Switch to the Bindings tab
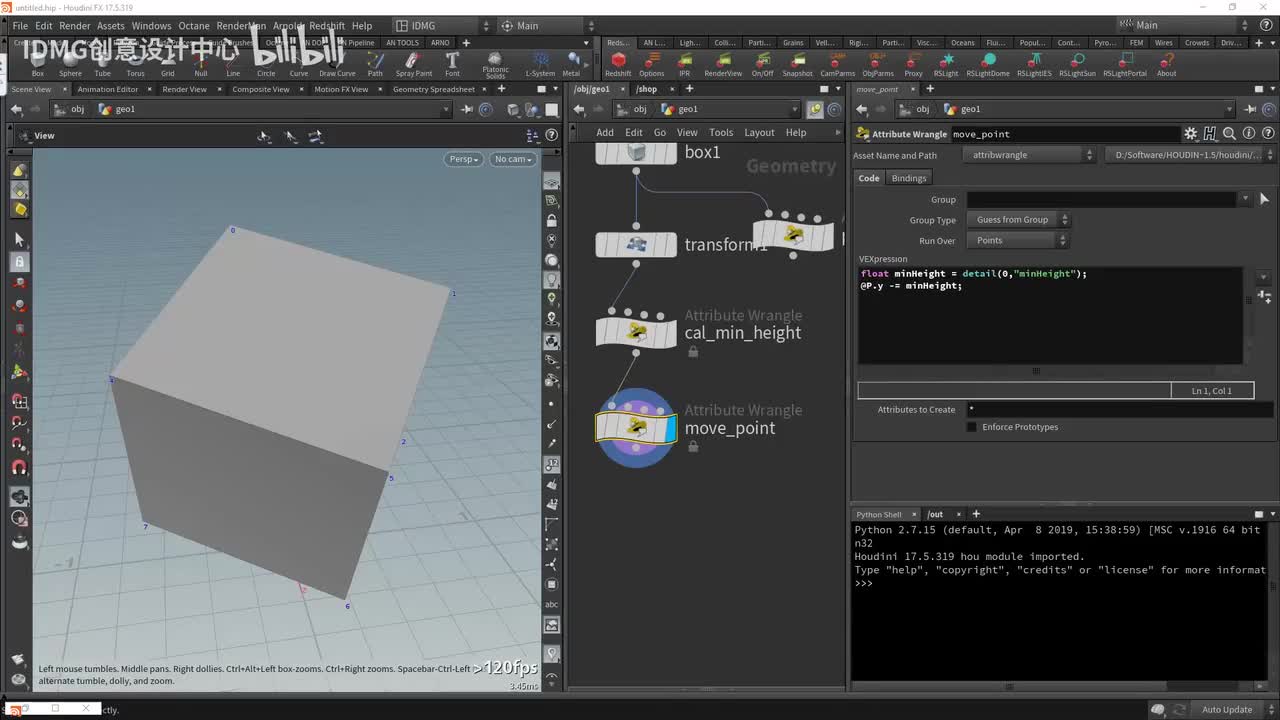Image resolution: width=1280 pixels, height=720 pixels. pyautogui.click(x=909, y=178)
